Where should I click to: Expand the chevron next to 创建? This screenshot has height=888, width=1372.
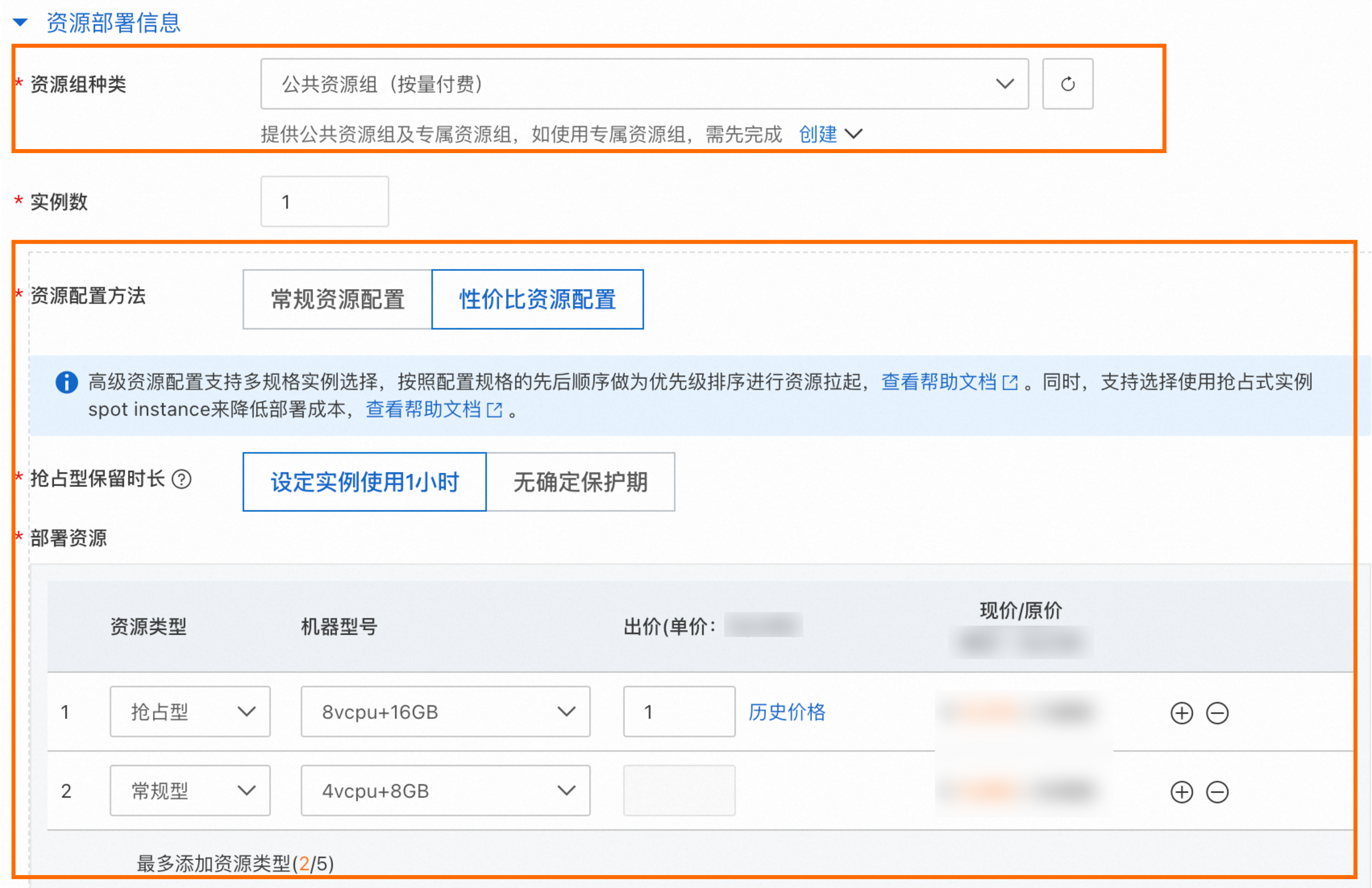point(853,134)
